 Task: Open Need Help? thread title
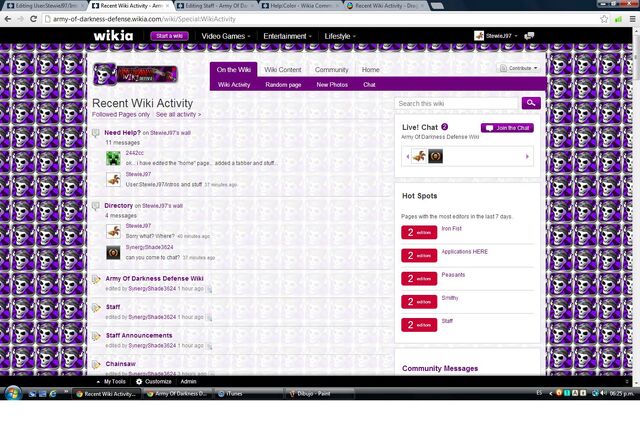pyautogui.click(x=122, y=133)
